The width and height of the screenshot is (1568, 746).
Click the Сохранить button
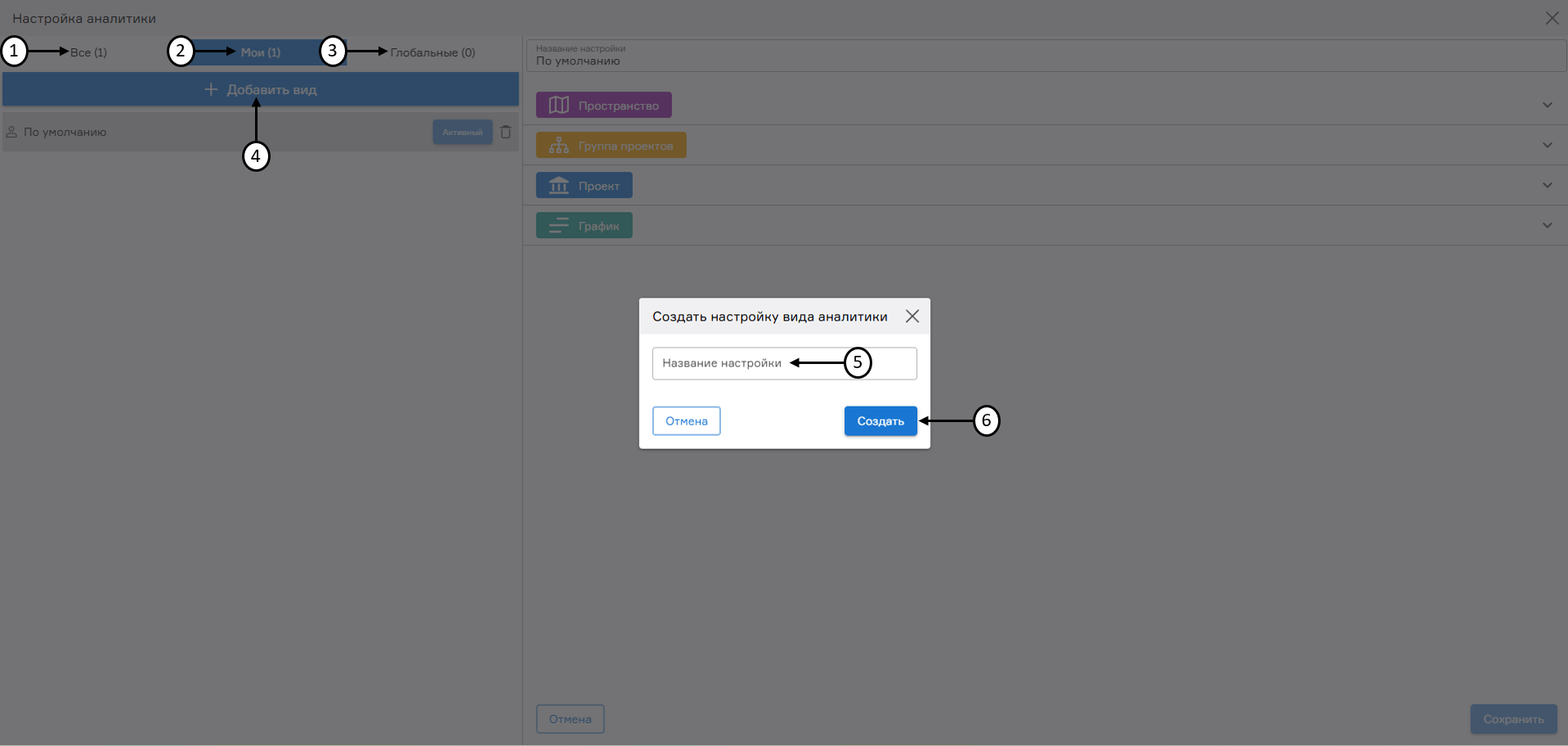coord(1512,719)
